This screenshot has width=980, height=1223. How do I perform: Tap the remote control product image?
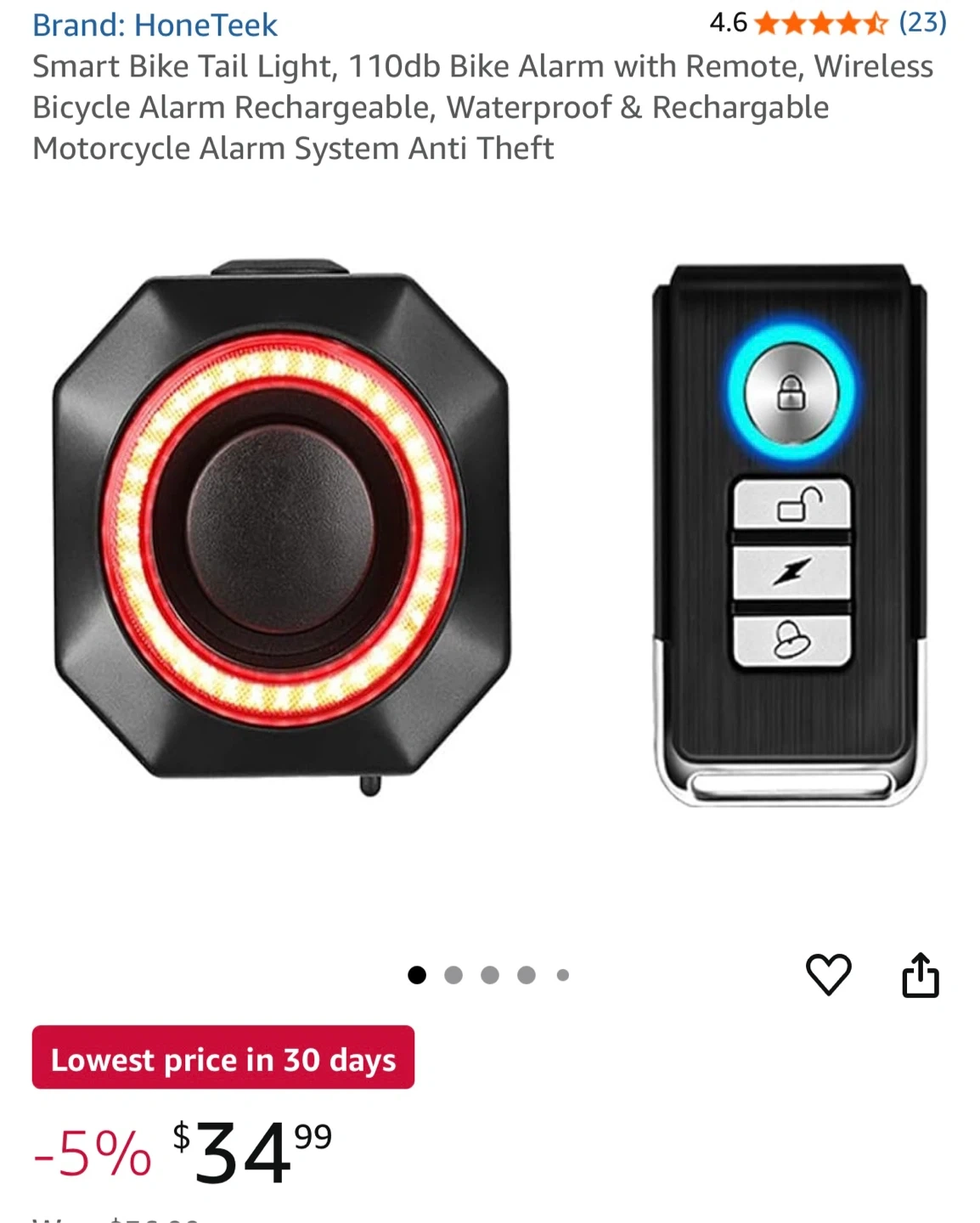[x=790, y=535]
